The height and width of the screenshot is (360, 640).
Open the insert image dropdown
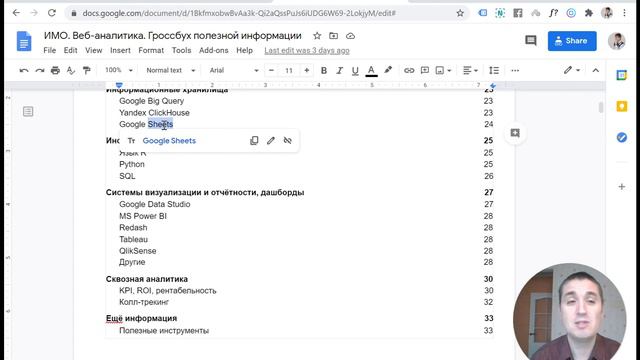coord(443,71)
